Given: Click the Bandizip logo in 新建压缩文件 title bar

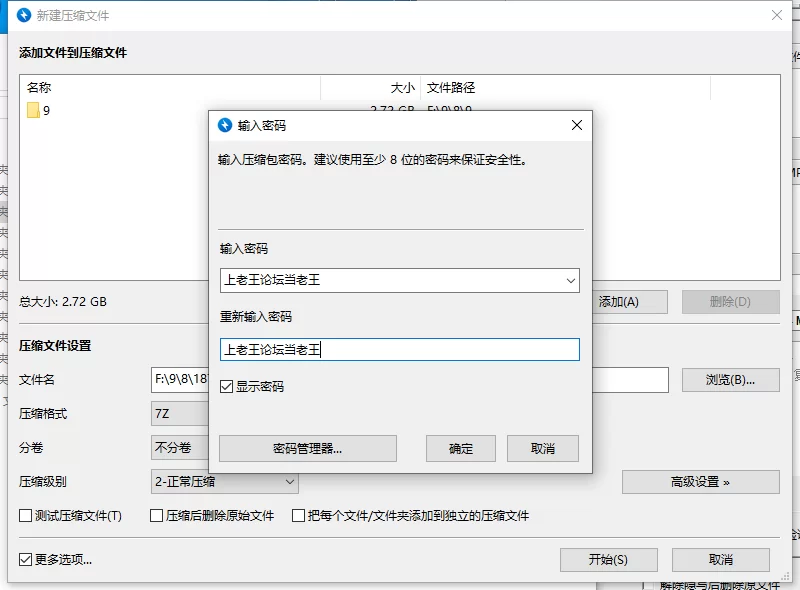Looking at the screenshot, I should (24, 15).
